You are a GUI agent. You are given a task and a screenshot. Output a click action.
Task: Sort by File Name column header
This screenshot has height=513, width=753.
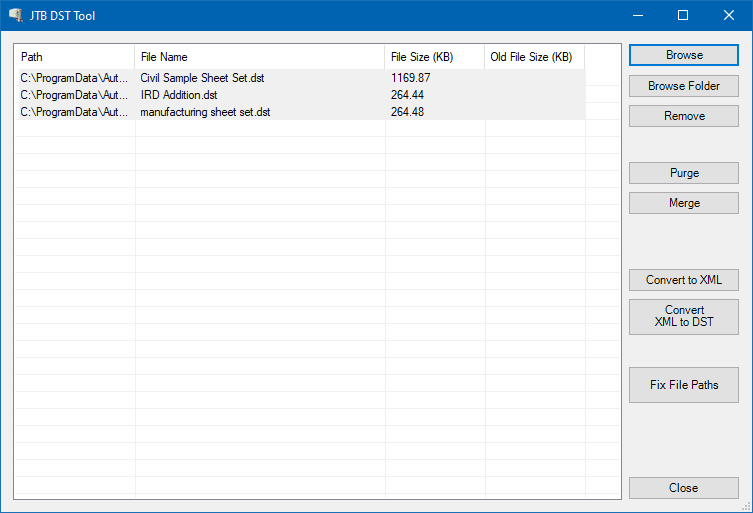260,57
